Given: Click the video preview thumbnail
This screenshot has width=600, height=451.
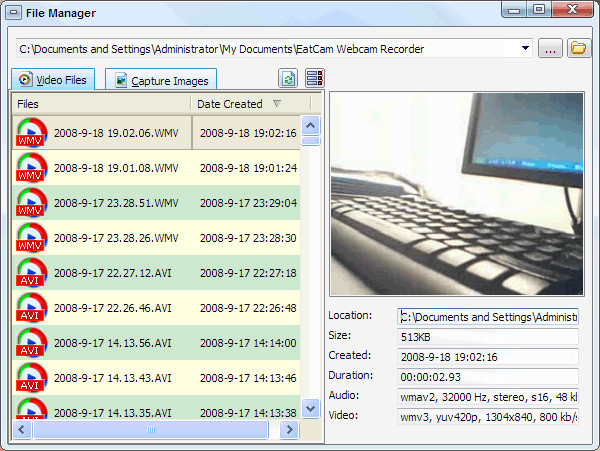Looking at the screenshot, I should point(457,194).
